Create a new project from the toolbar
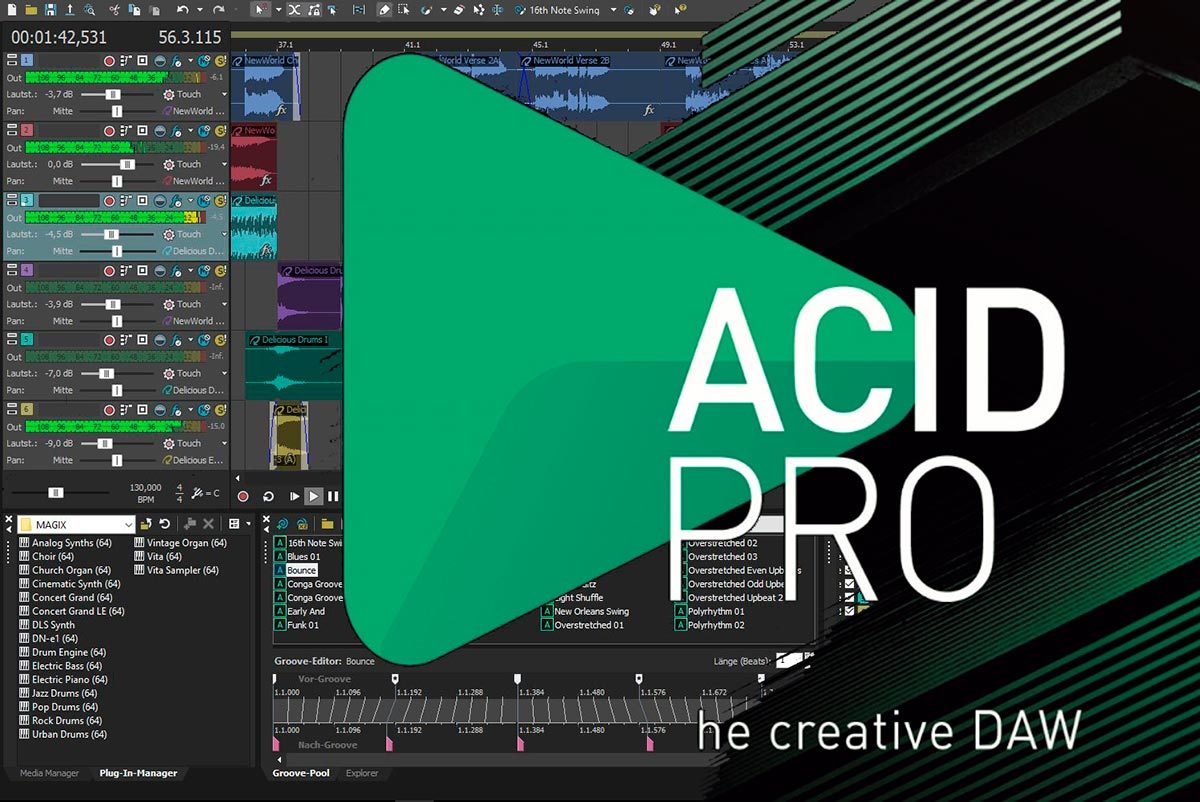This screenshot has height=802, width=1200. point(12,10)
